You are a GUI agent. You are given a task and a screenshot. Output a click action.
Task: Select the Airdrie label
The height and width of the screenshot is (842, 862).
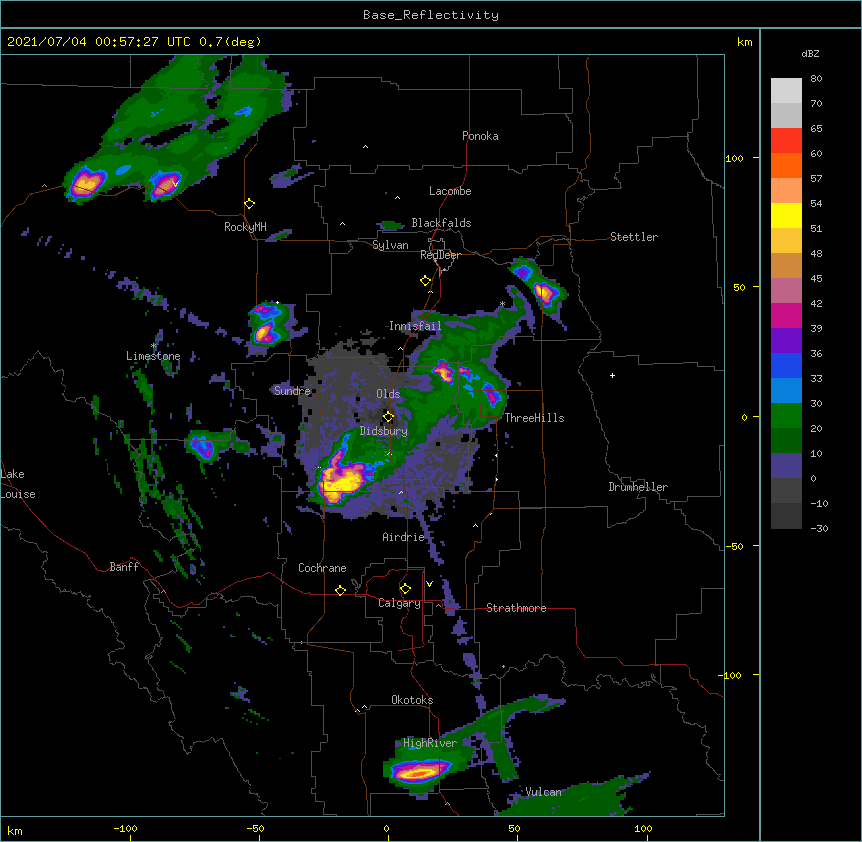[404, 537]
